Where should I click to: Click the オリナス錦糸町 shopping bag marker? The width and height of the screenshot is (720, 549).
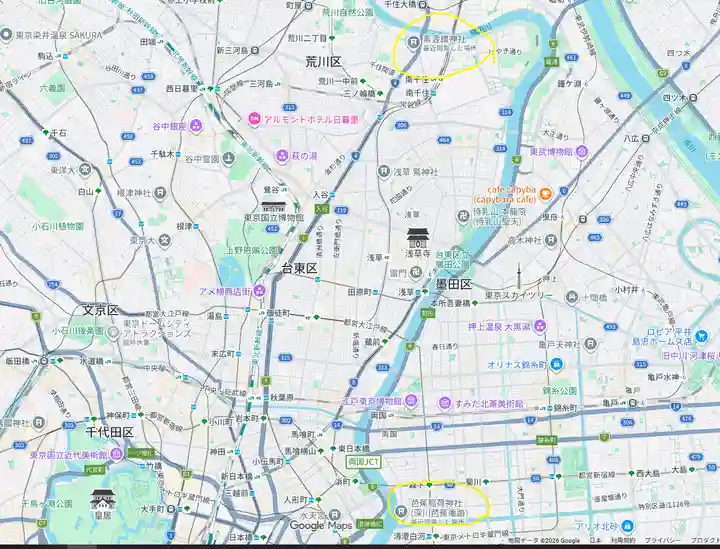tap(556, 364)
